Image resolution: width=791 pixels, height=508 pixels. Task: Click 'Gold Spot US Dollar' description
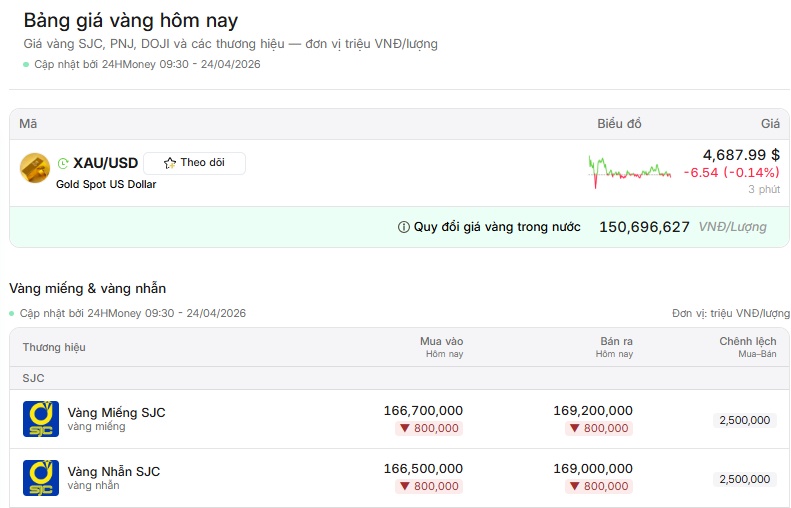(x=106, y=184)
